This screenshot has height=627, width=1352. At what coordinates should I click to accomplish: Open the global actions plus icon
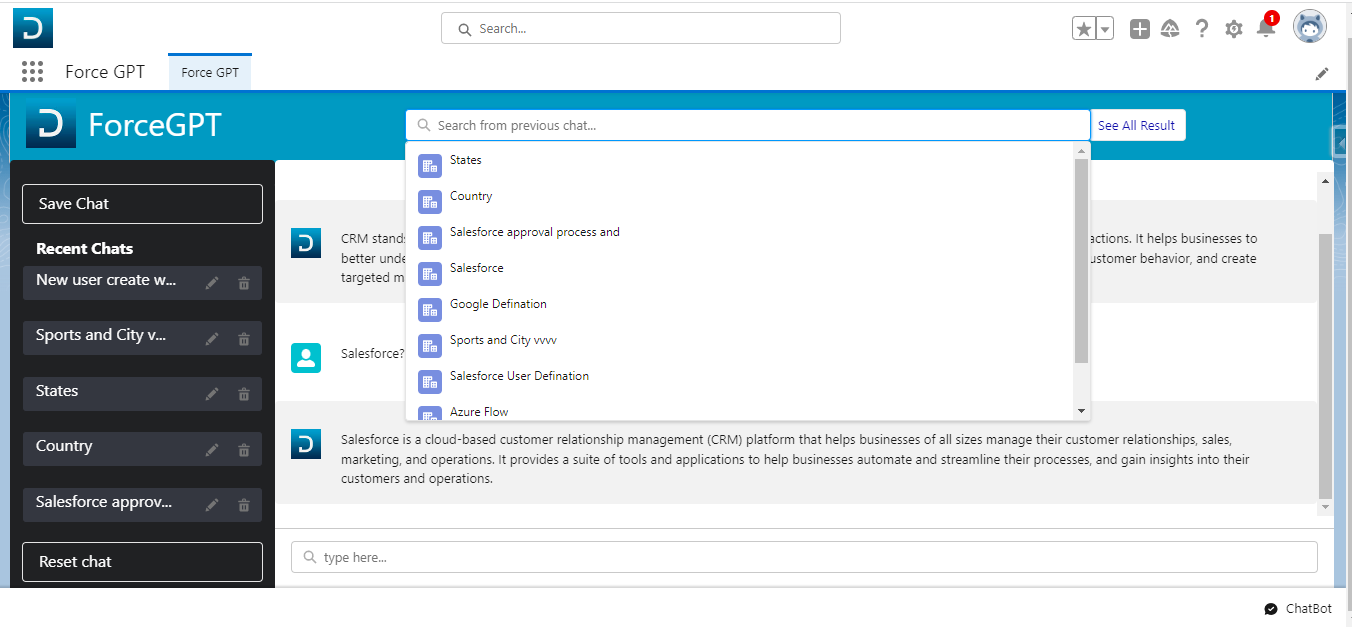click(1140, 29)
